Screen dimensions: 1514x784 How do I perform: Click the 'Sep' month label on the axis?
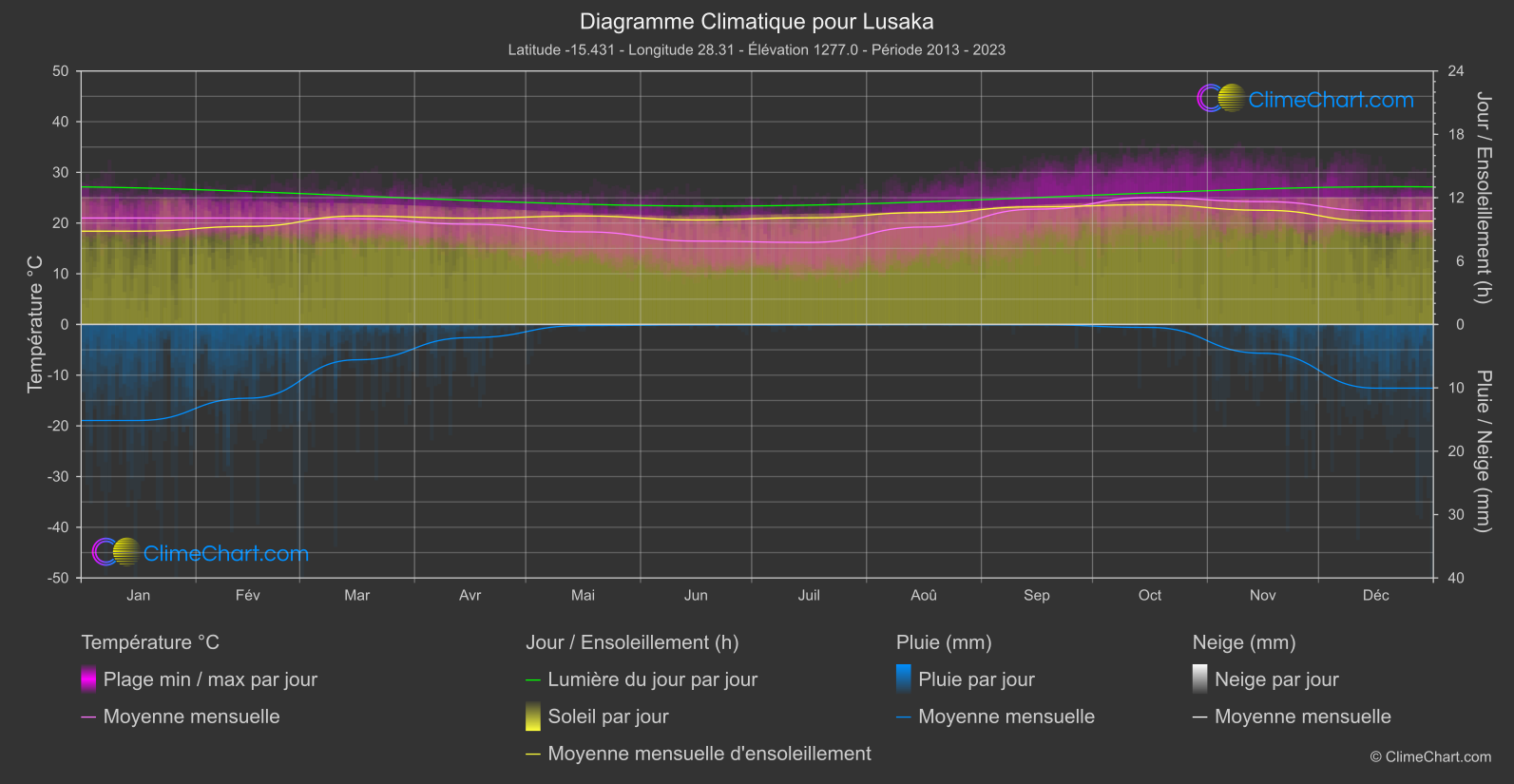1037,595
